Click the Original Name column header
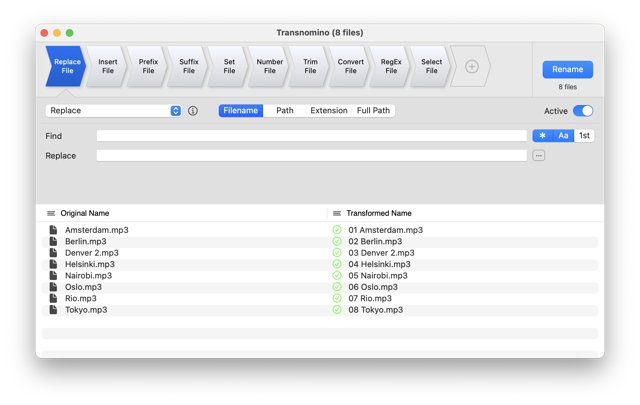Viewport: 640px width, 405px height. click(x=84, y=213)
